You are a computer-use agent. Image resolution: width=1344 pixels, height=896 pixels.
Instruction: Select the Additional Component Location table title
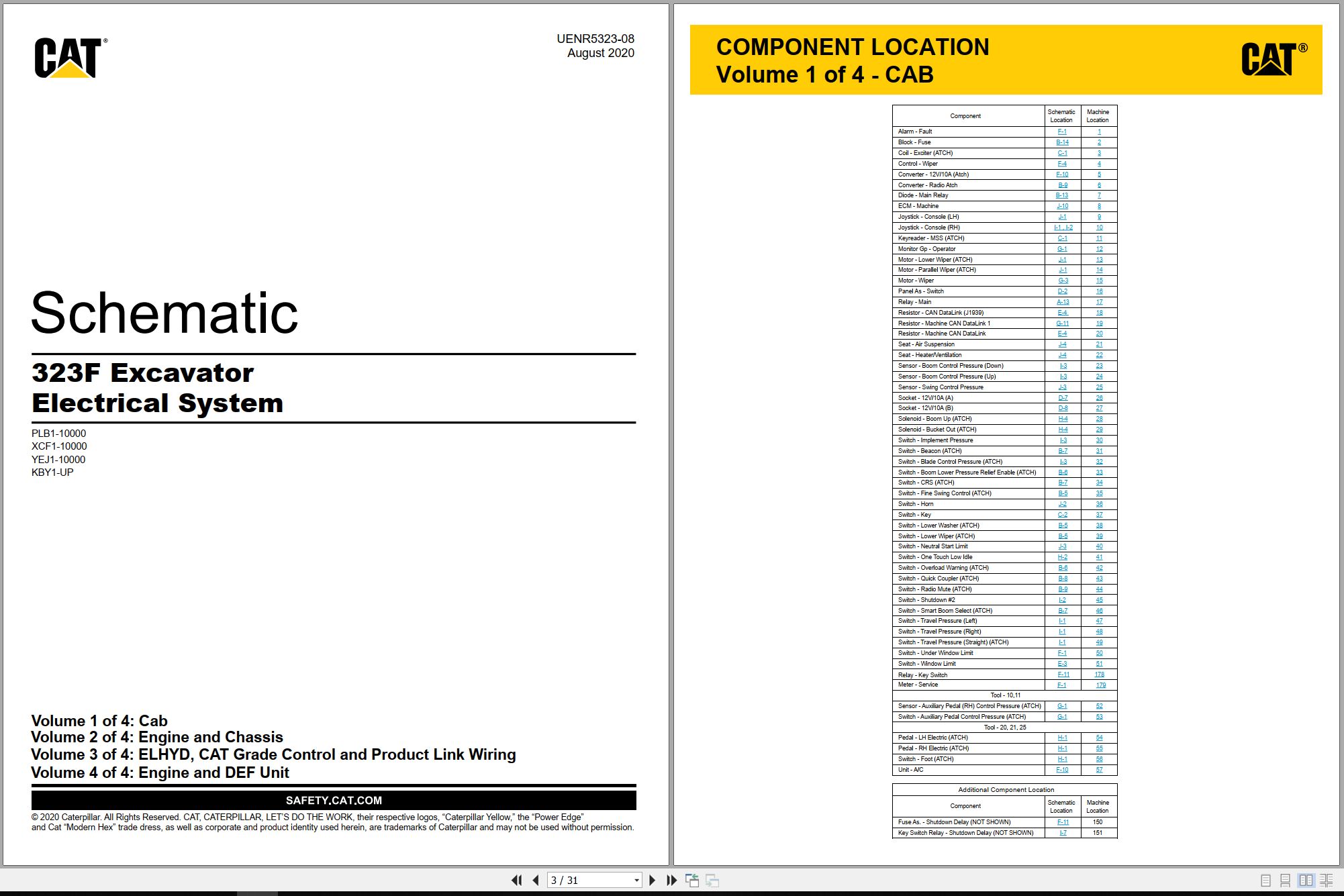click(1006, 790)
